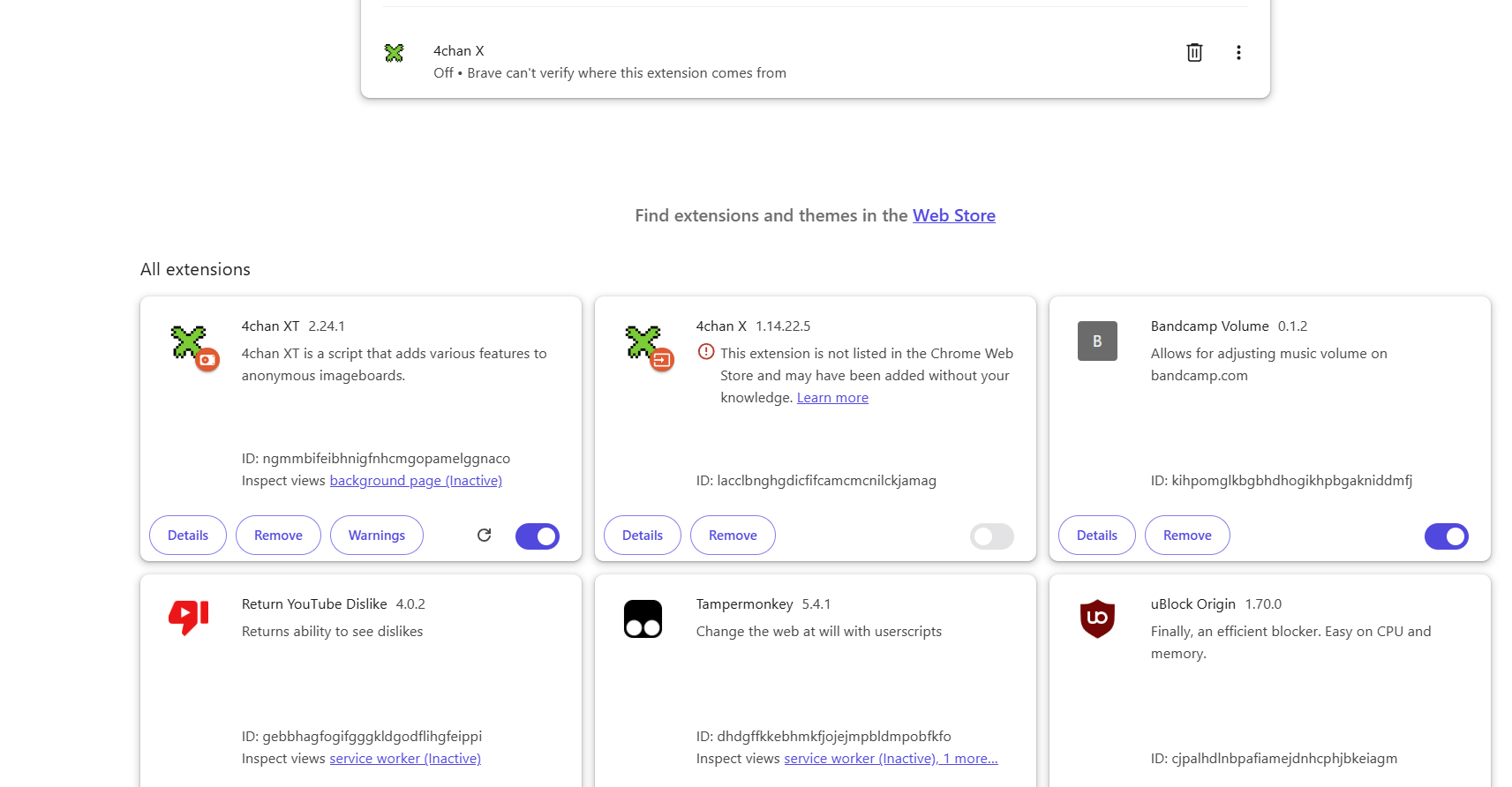Screen dimensions: 1512x787
Task: Click the Return YouTube Dislike thumbs-down icon
Action: tap(189, 618)
